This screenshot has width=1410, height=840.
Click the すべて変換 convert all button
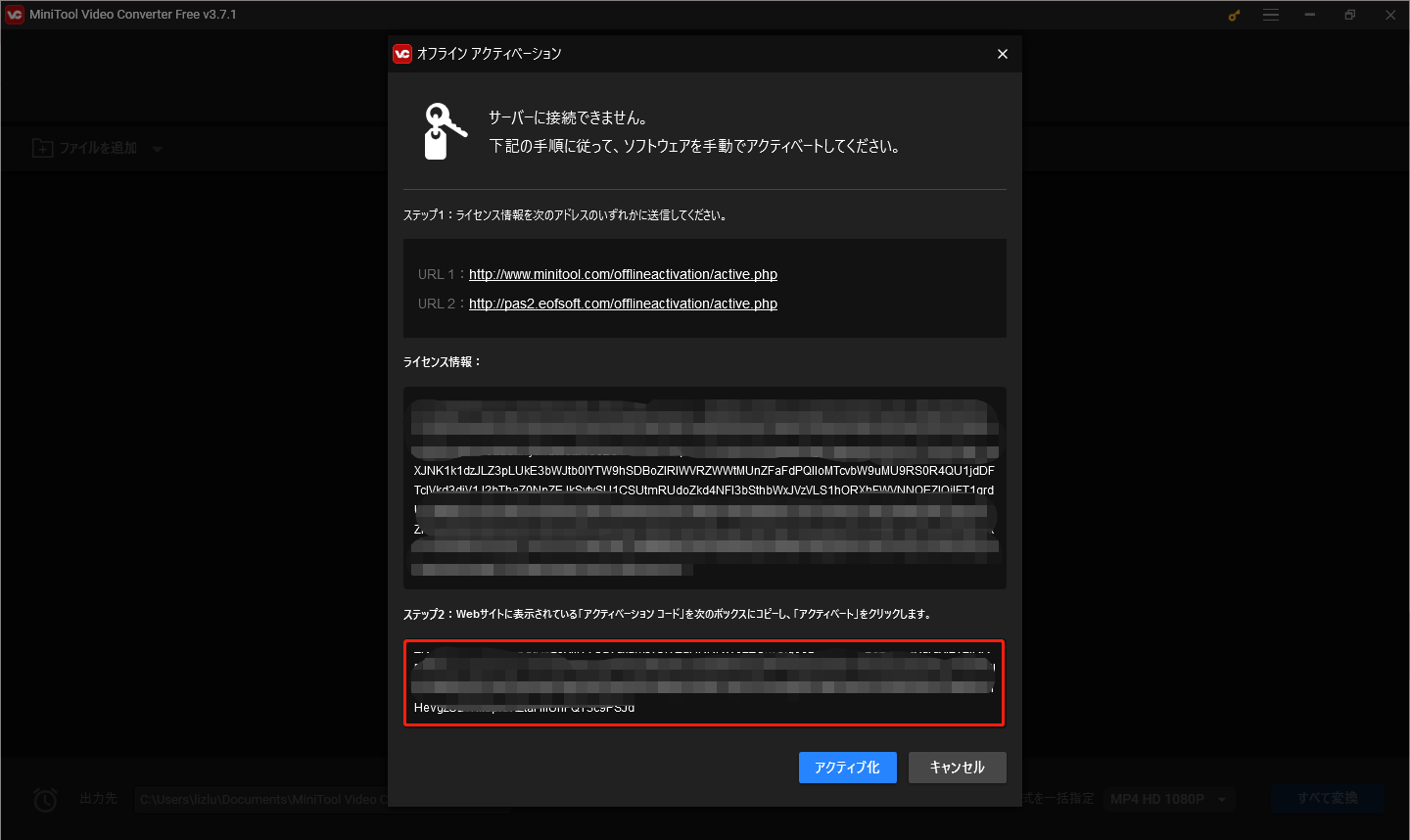point(1328,799)
